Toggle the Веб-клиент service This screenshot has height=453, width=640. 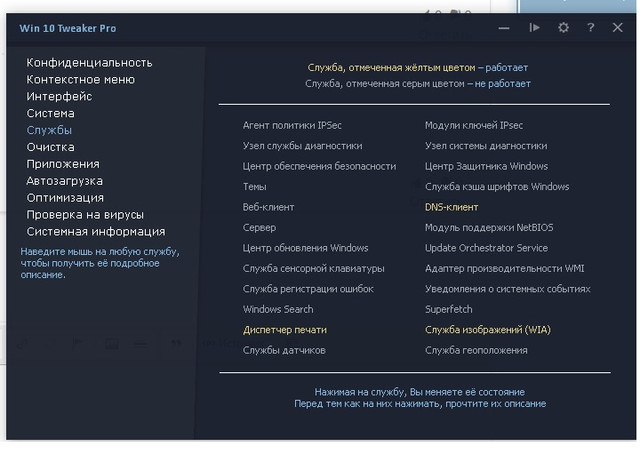pos(269,207)
